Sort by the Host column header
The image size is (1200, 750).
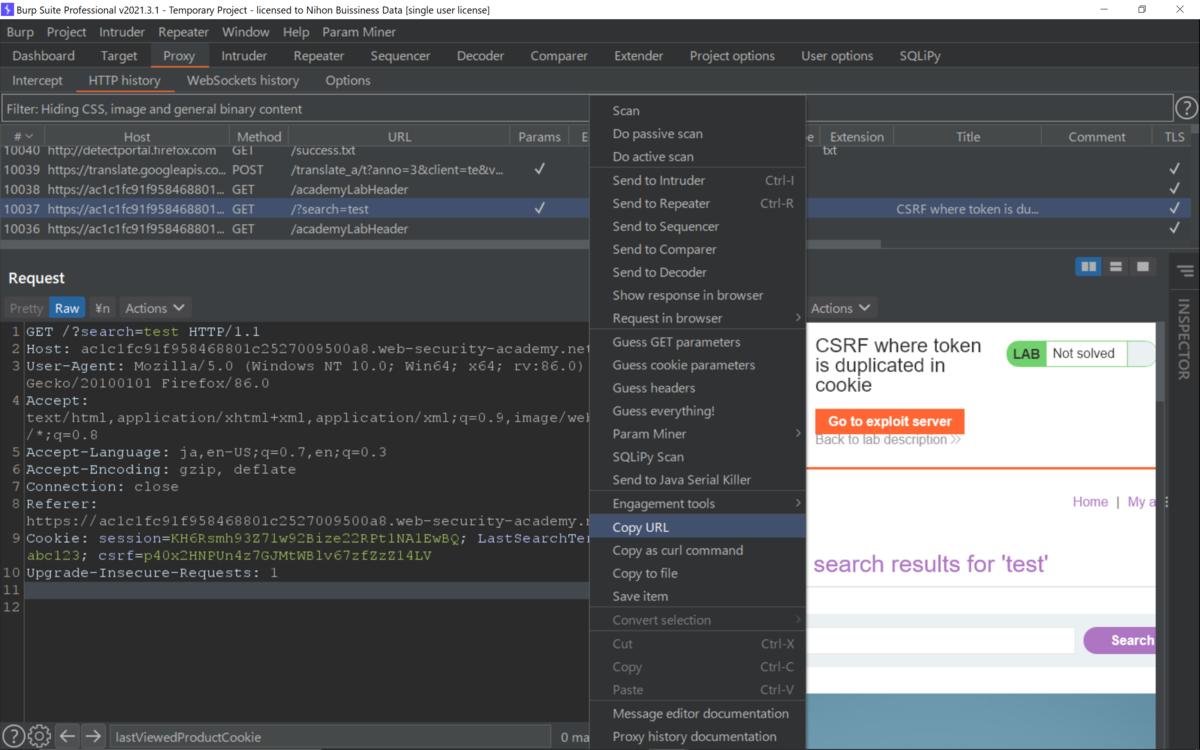137,137
